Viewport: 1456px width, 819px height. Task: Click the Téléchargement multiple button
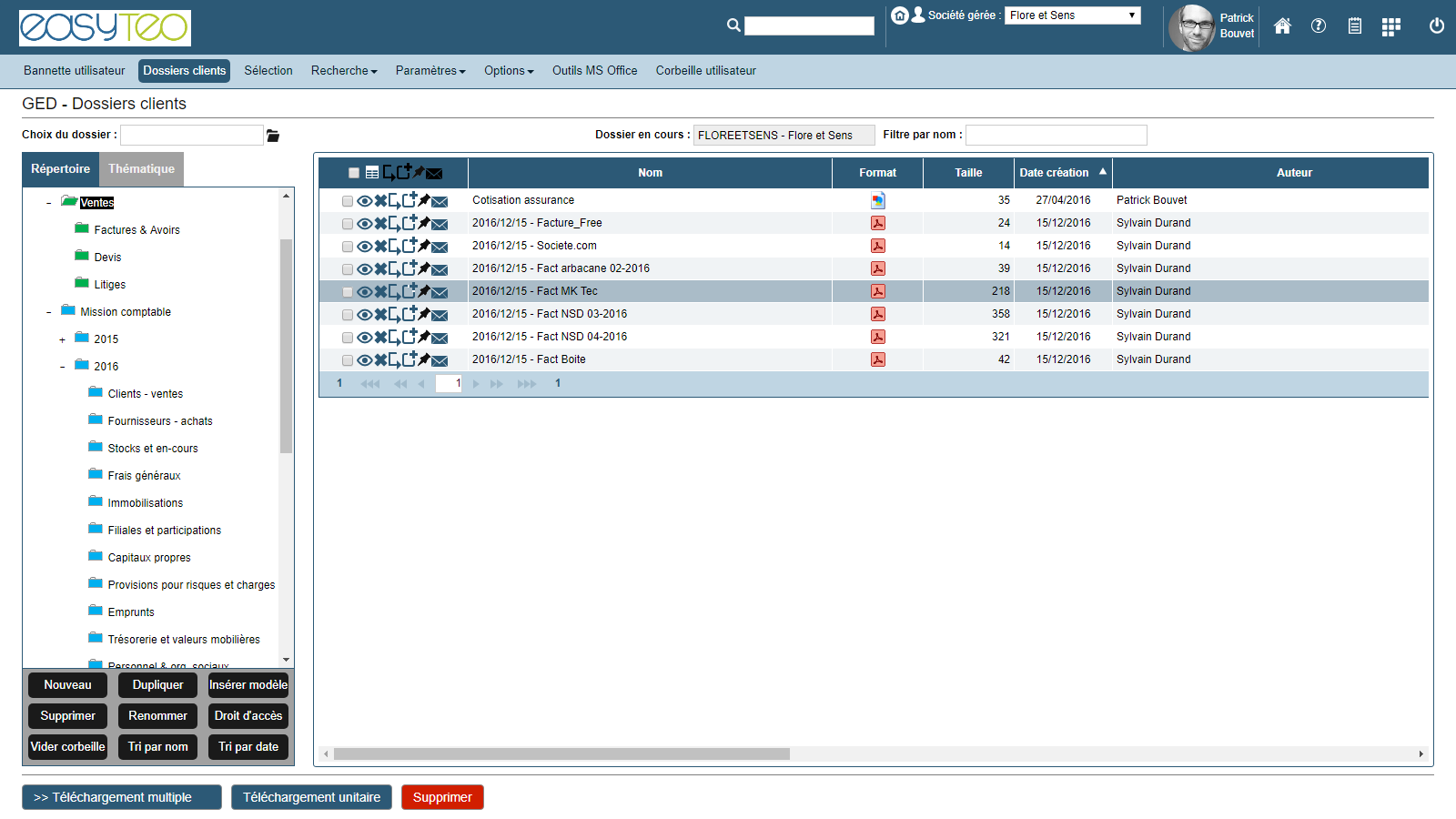click(122, 797)
